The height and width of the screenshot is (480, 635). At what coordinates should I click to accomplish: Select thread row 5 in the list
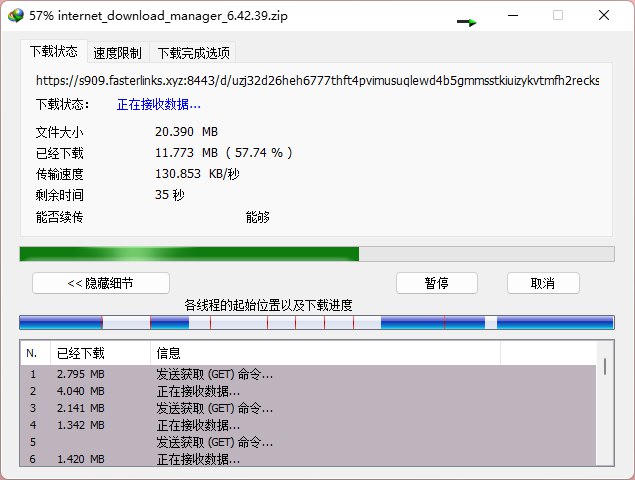pyautogui.click(x=308, y=442)
